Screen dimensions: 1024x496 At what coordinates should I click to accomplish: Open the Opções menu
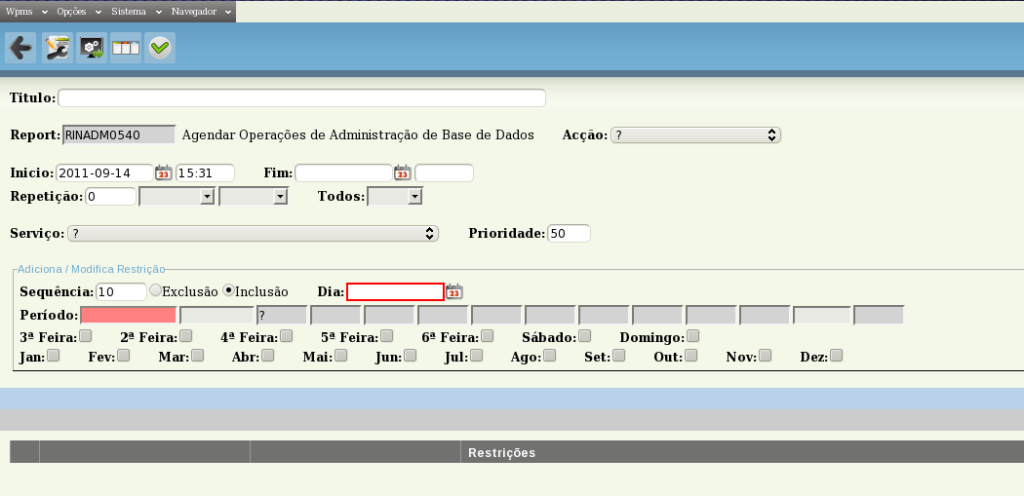tap(79, 12)
